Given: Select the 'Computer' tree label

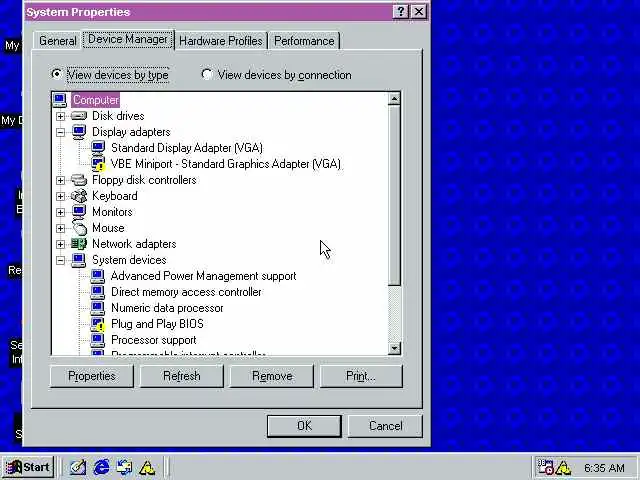Looking at the screenshot, I should (96, 100).
